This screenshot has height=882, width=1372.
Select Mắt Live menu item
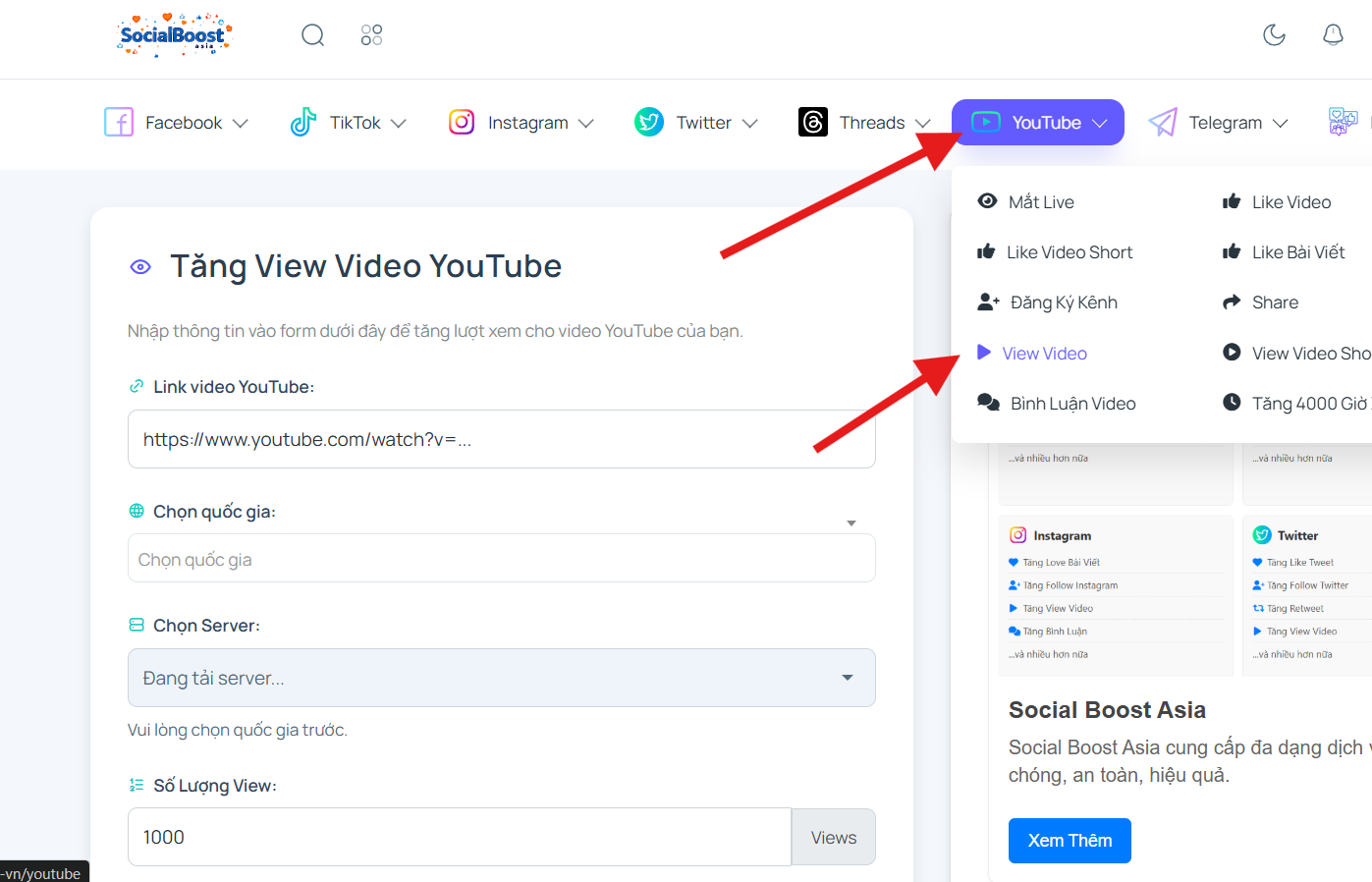[x=1026, y=201]
